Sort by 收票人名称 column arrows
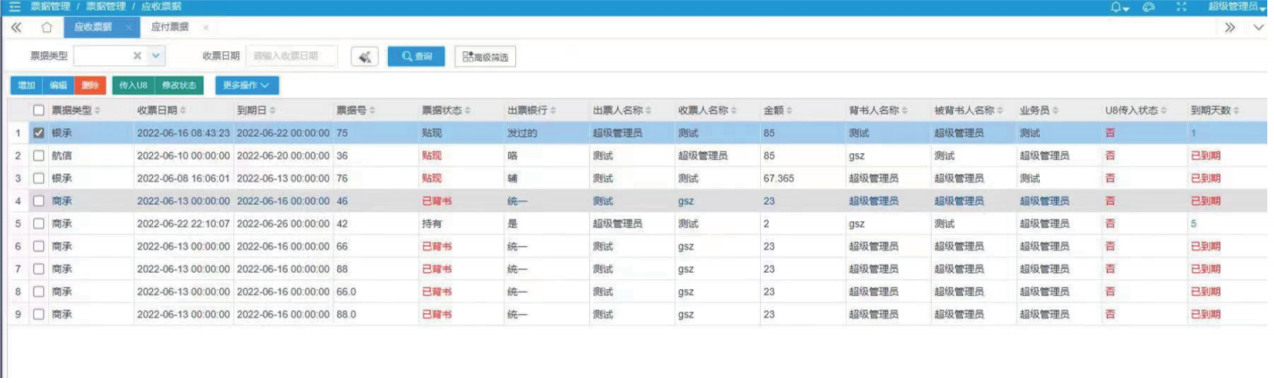Image resolution: width=1274 pixels, height=383 pixels. point(733,110)
